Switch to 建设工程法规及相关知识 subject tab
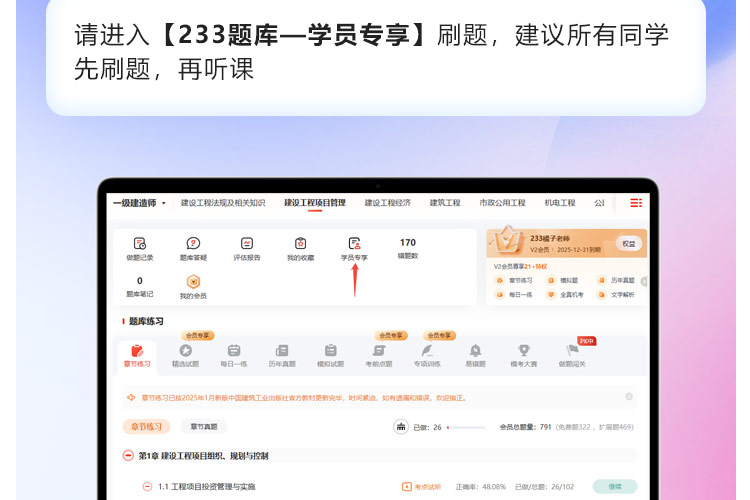Viewport: 750px width, 500px height. (x=223, y=203)
